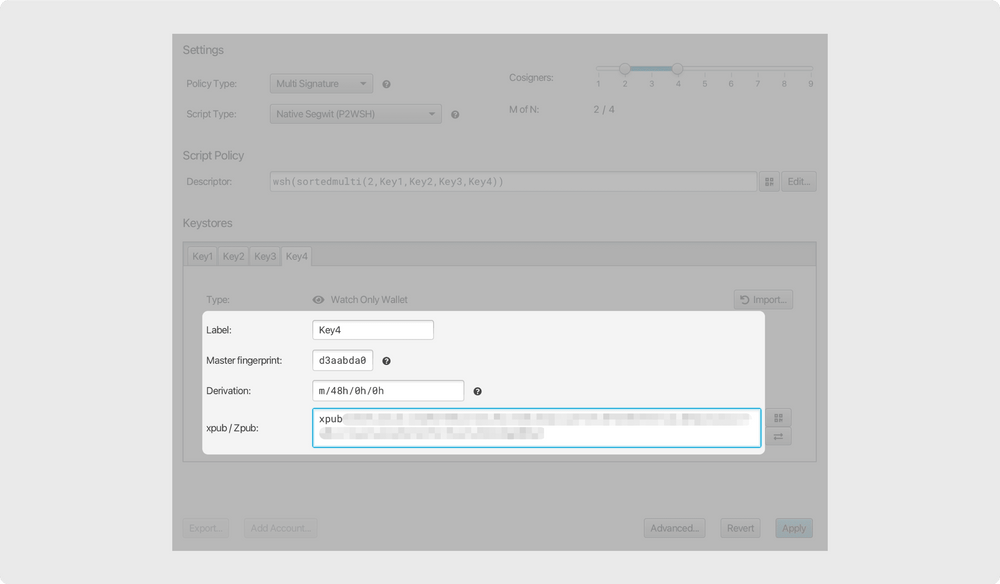
Task: Open the Key3 keystore tab
Action: [265, 257]
